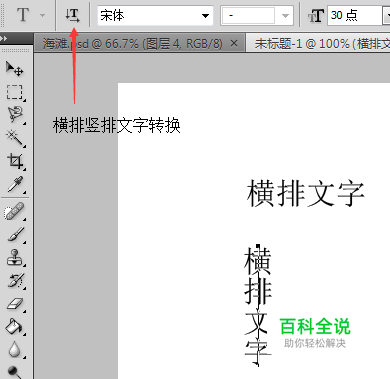The height and width of the screenshot is (379, 390).
Task: Close the 海滩.psd document tab
Action: (234, 43)
